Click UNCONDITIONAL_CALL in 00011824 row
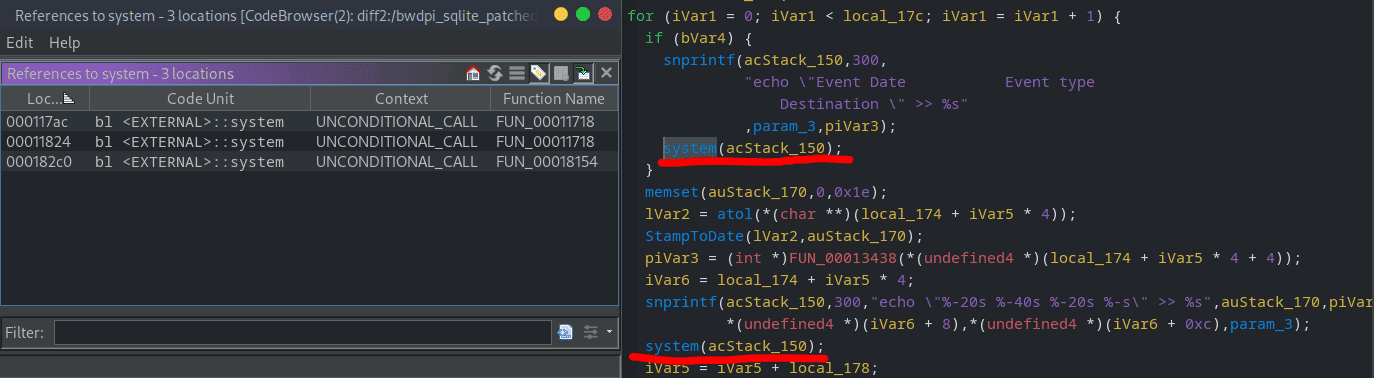Image resolution: width=1374 pixels, height=378 pixels. pyautogui.click(x=397, y=142)
